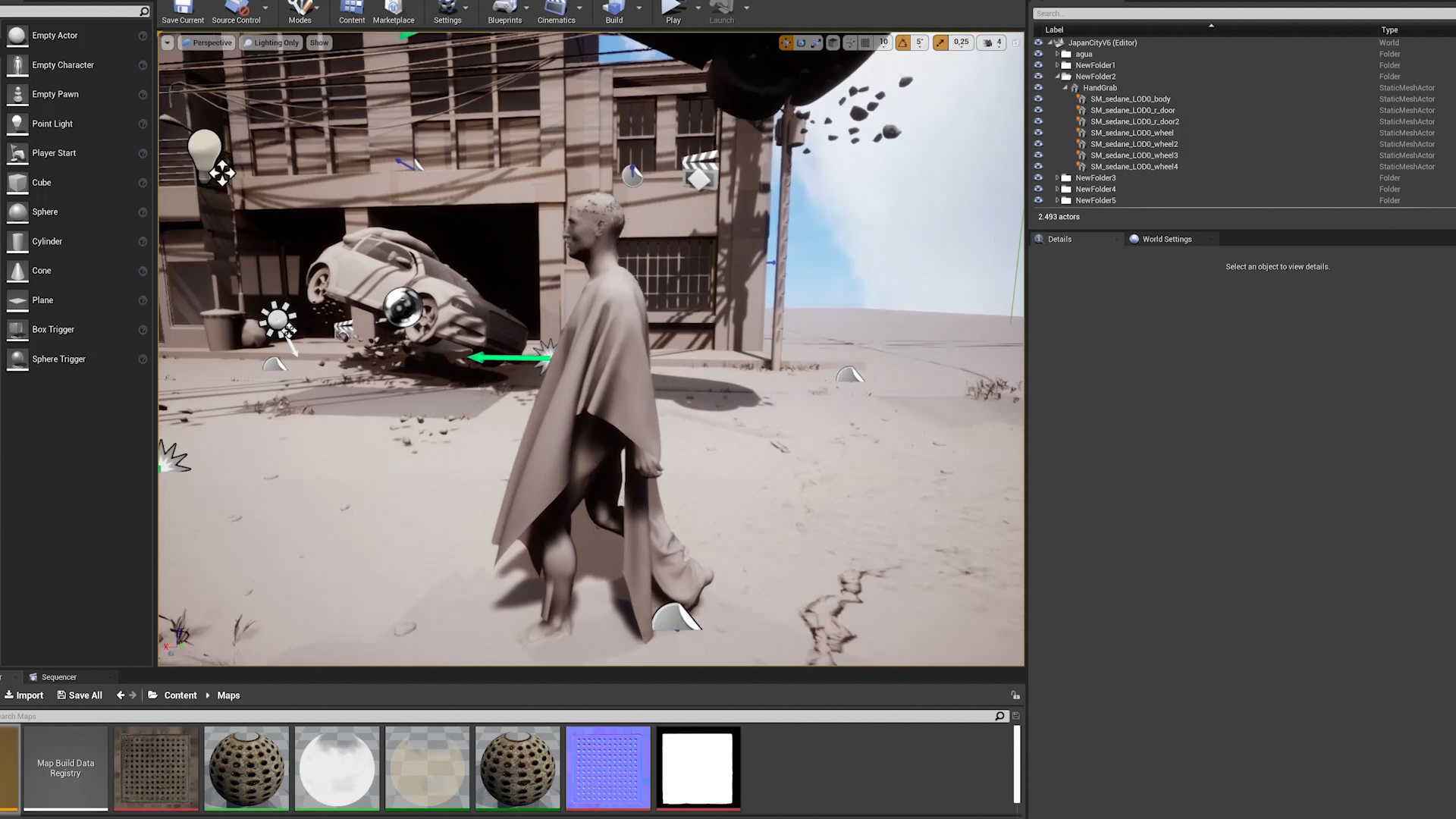Image resolution: width=1456 pixels, height=819 pixels.
Task: Toggle visibility of agua folder
Action: point(1038,54)
